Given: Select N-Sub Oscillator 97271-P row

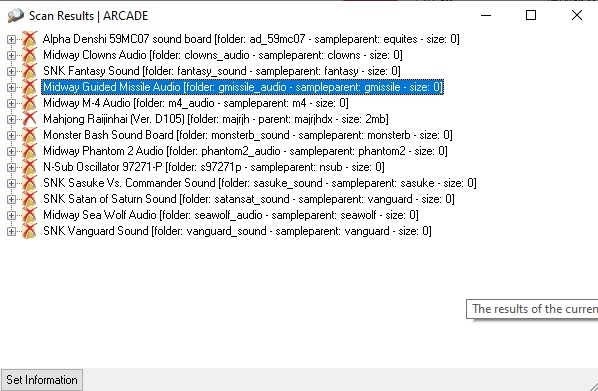Looking at the screenshot, I should pos(214,167).
